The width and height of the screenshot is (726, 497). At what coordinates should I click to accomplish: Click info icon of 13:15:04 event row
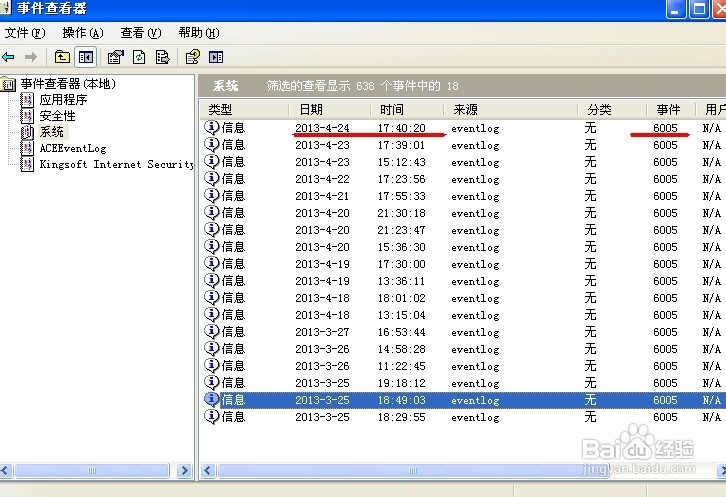[212, 315]
